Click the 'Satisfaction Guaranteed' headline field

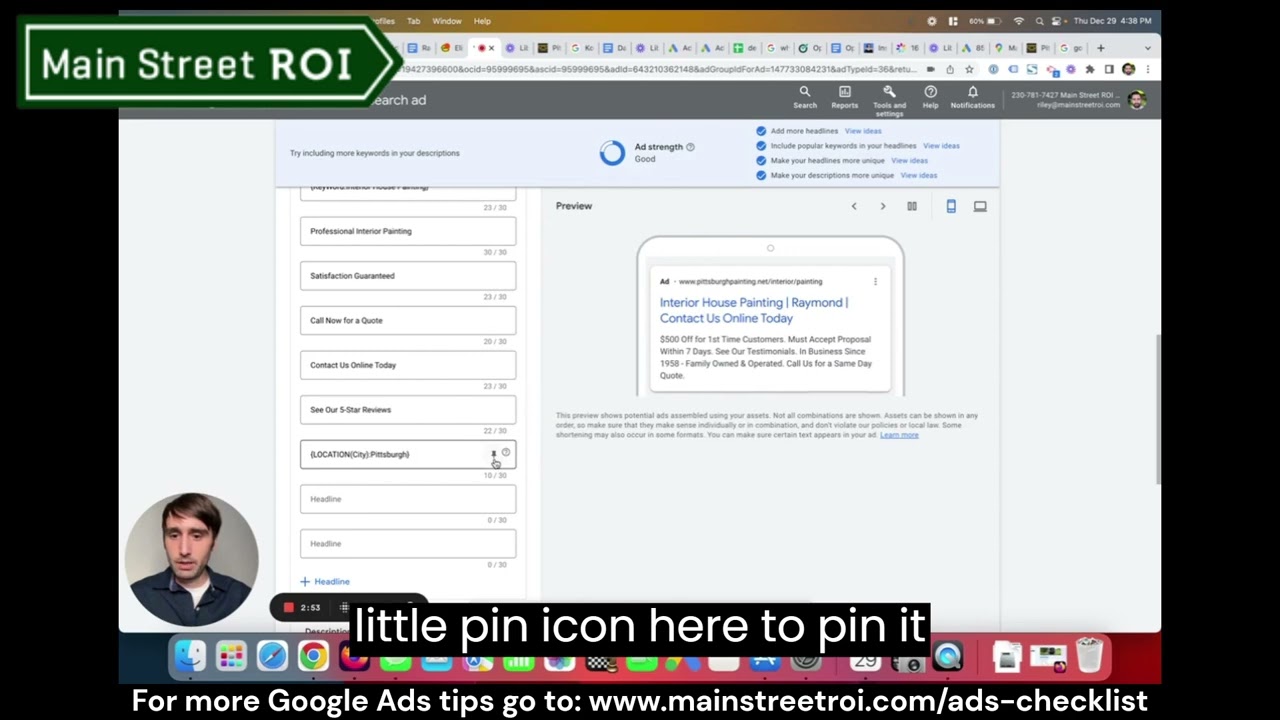(x=408, y=276)
